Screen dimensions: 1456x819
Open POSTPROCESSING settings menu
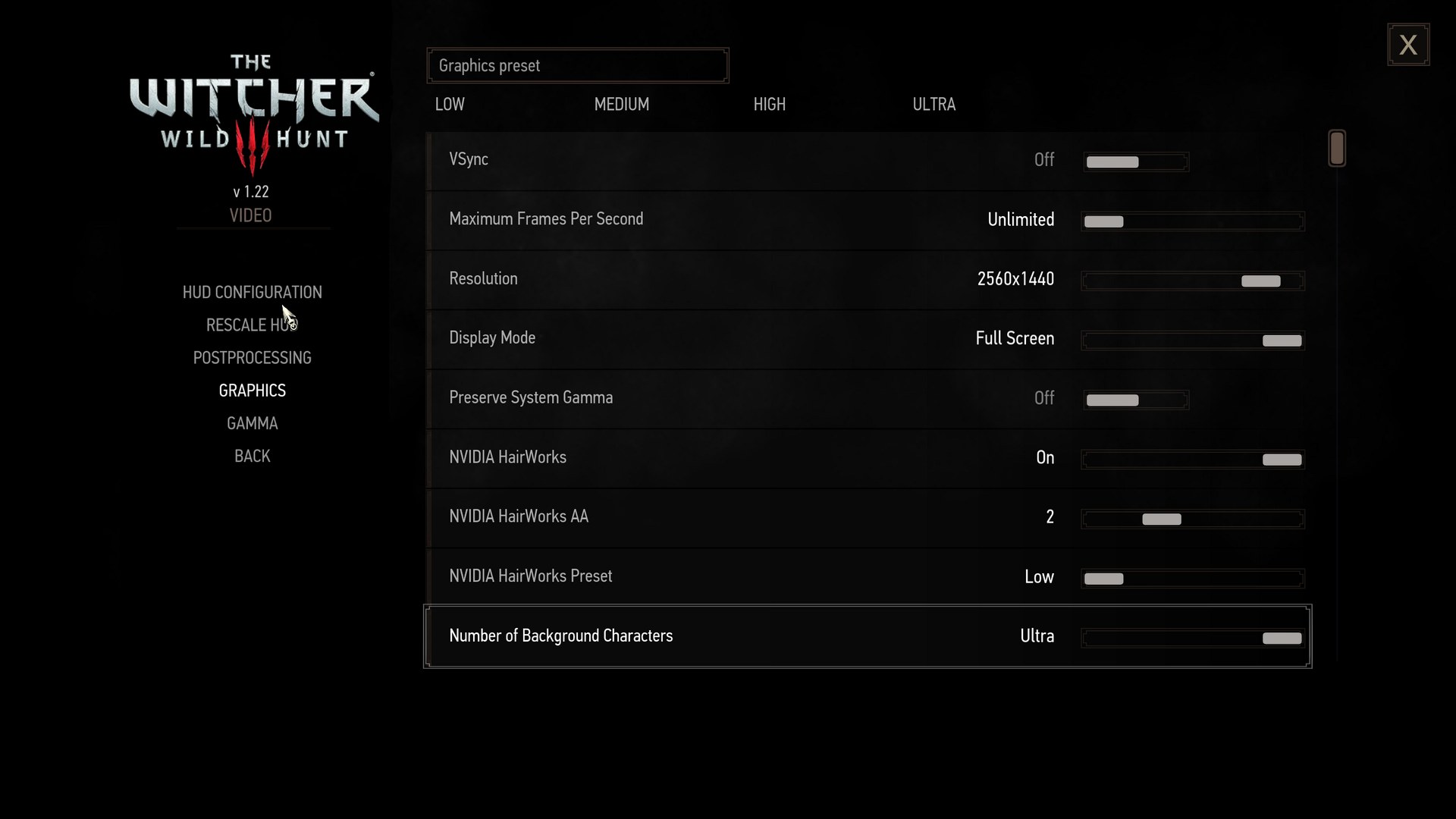pos(252,357)
